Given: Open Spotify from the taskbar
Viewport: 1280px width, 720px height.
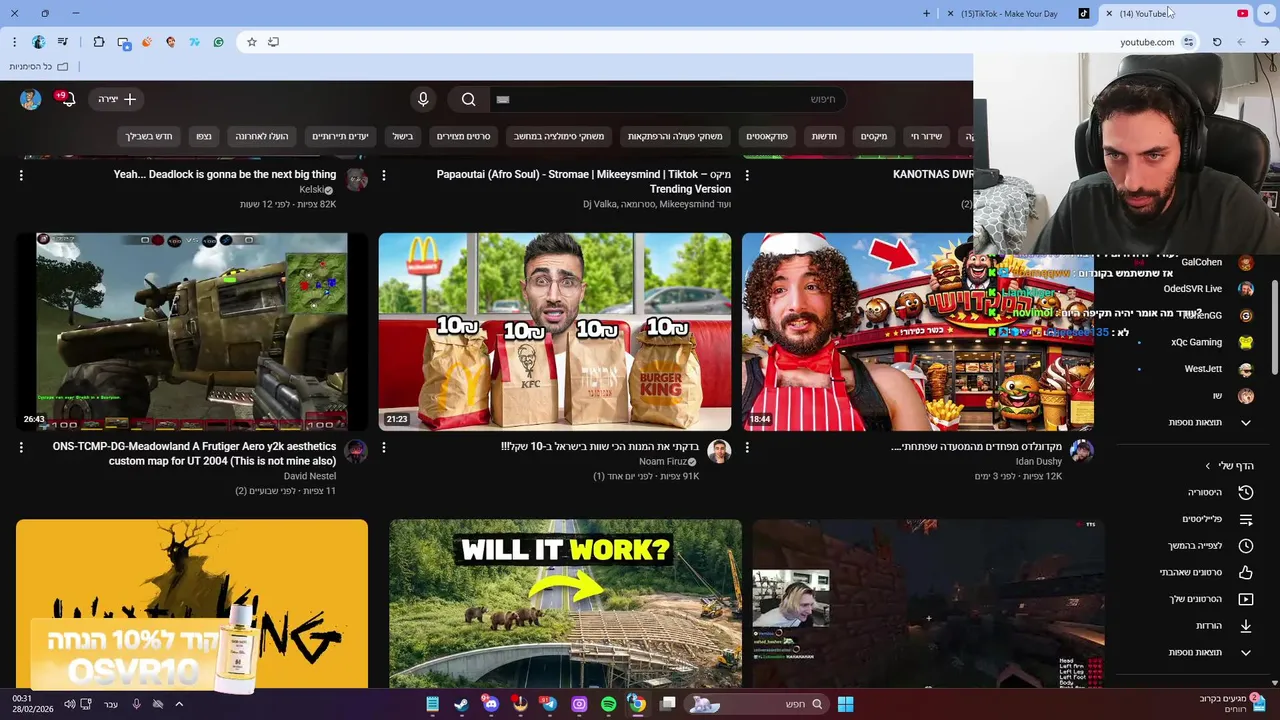Looking at the screenshot, I should pos(609,704).
